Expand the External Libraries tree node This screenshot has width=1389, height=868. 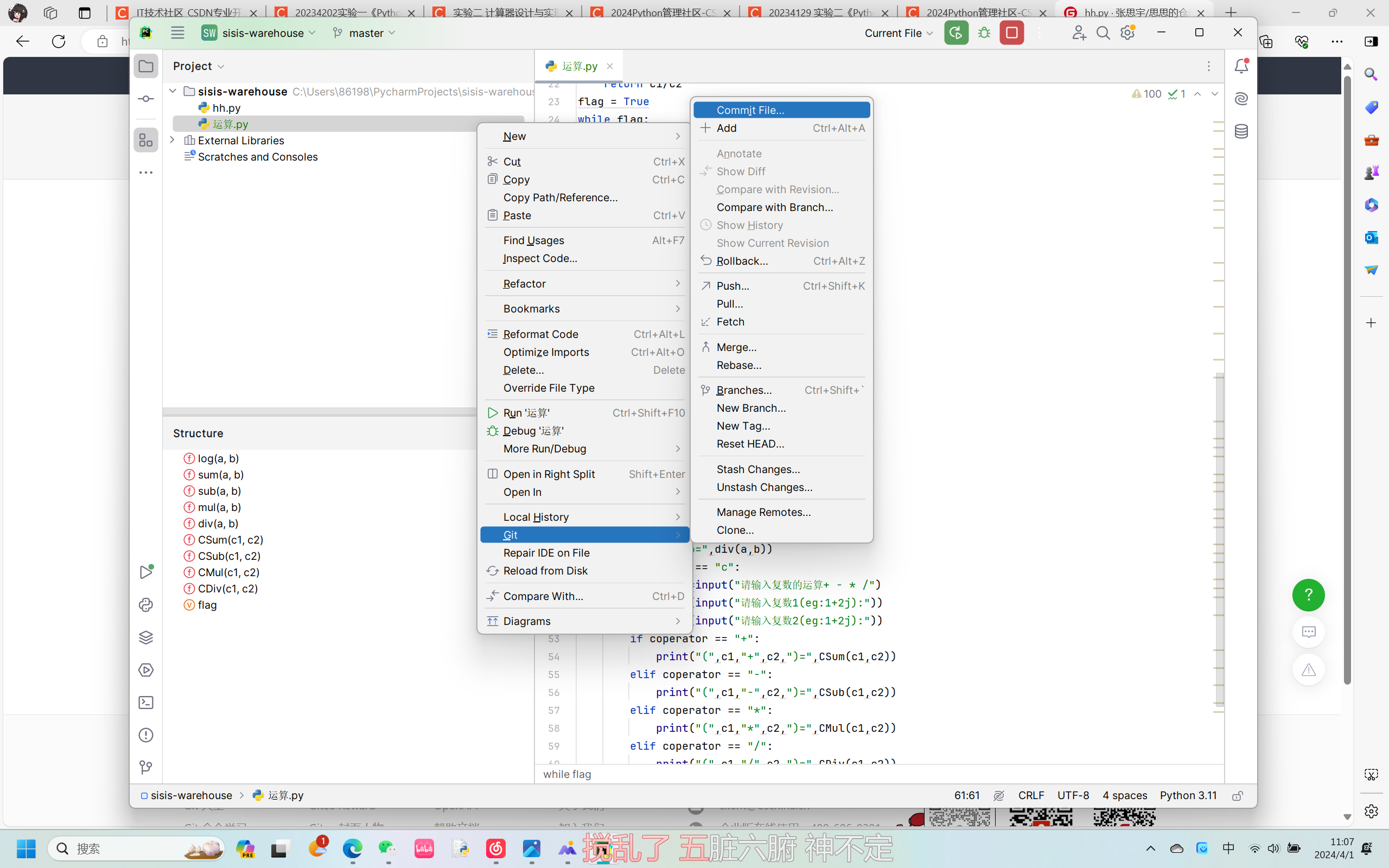pyautogui.click(x=172, y=140)
